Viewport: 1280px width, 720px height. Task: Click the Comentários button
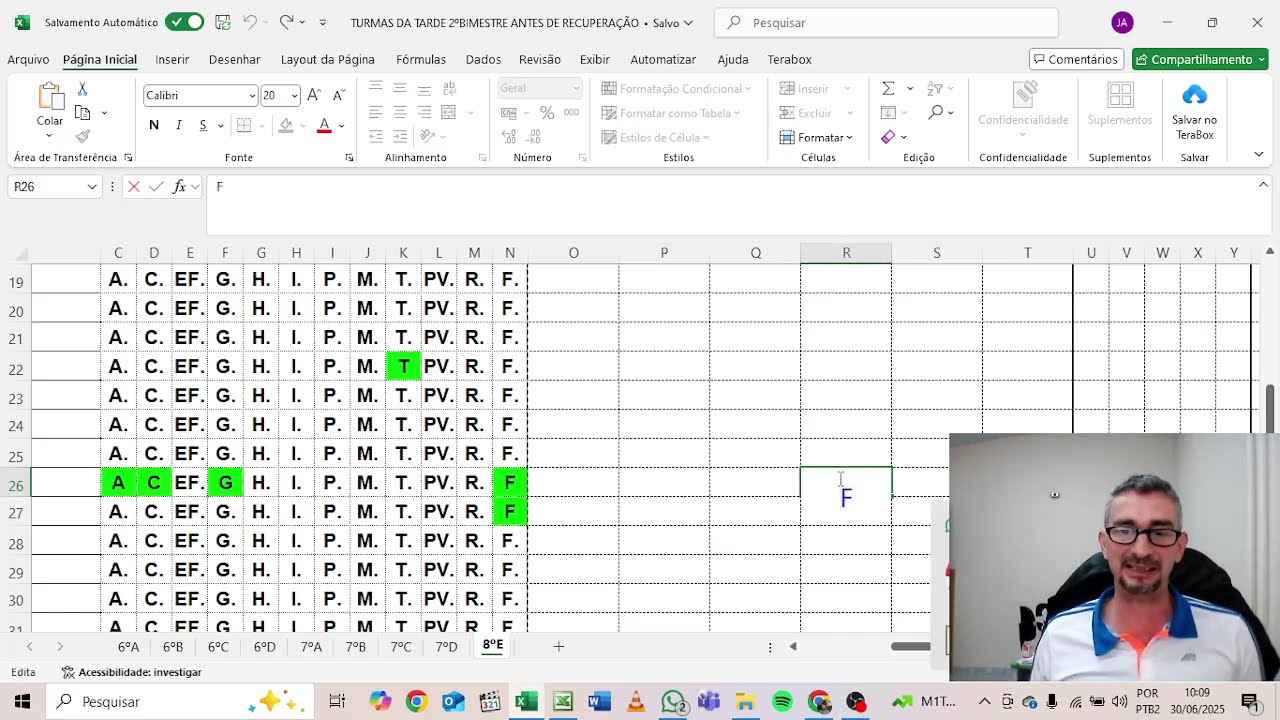point(1076,60)
